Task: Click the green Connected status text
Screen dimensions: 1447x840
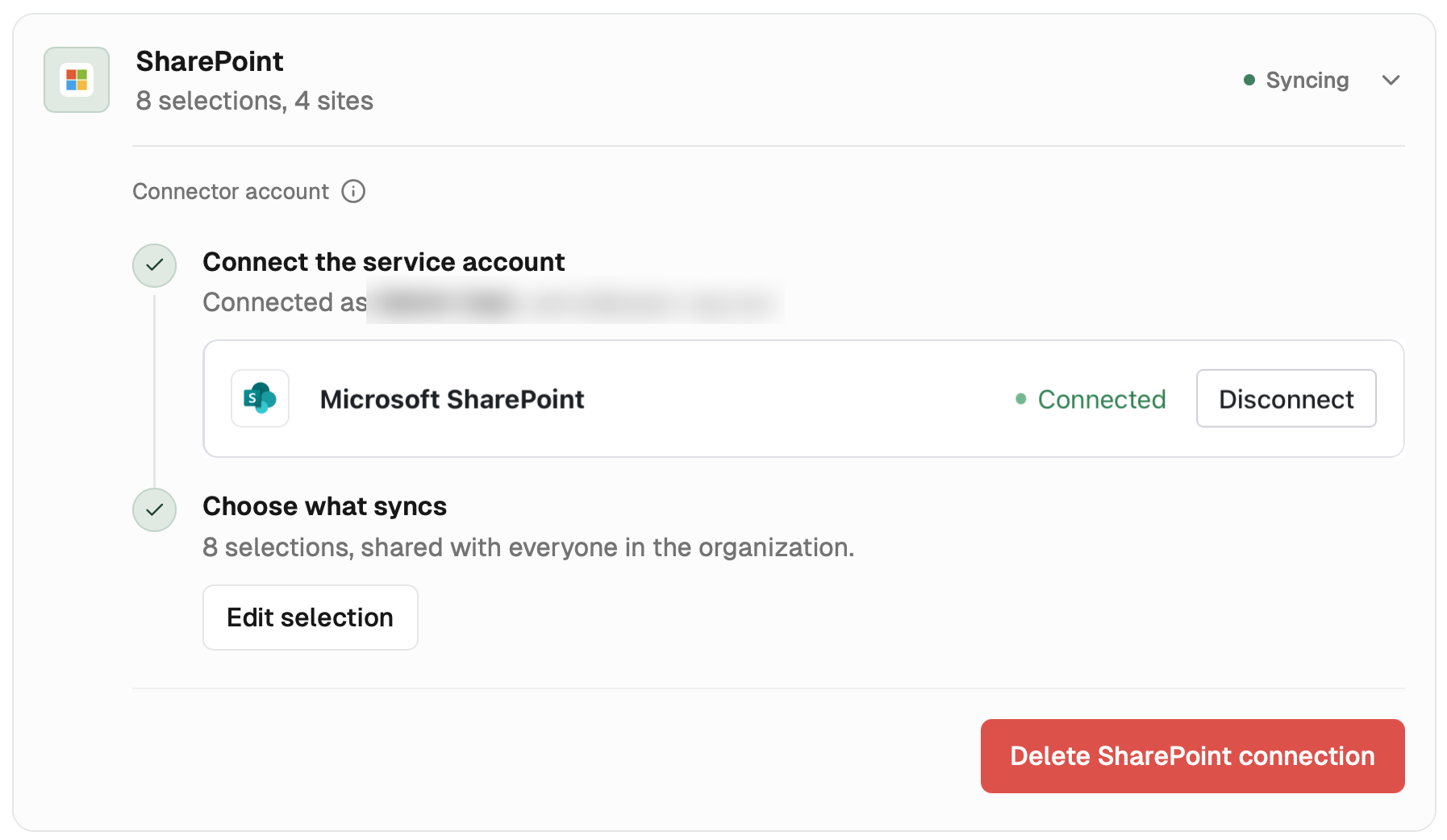Action: coord(1102,399)
